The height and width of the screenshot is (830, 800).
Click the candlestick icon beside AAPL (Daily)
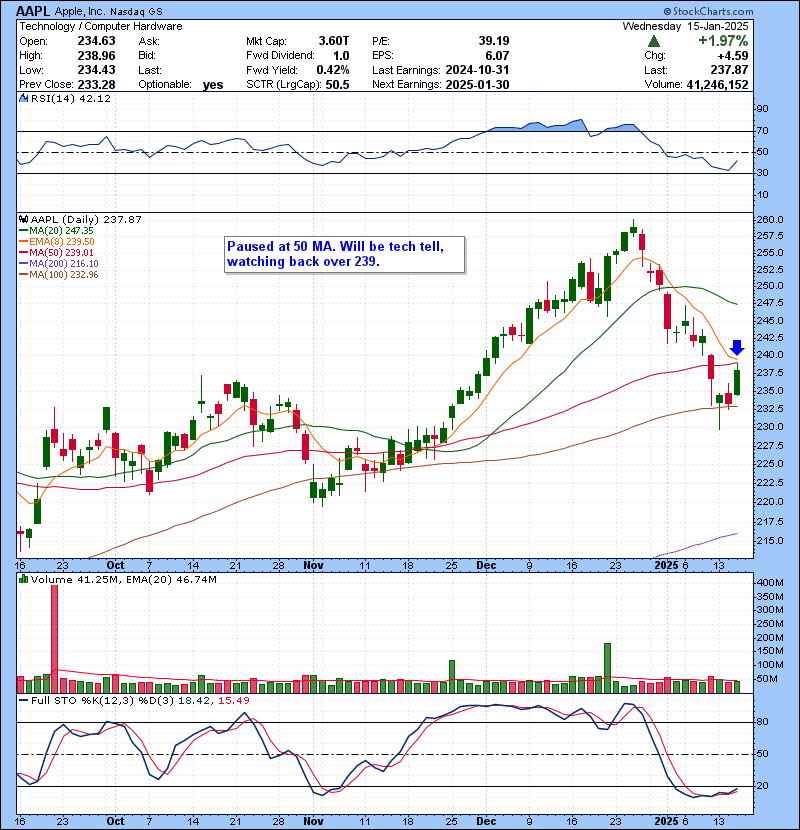point(23,219)
